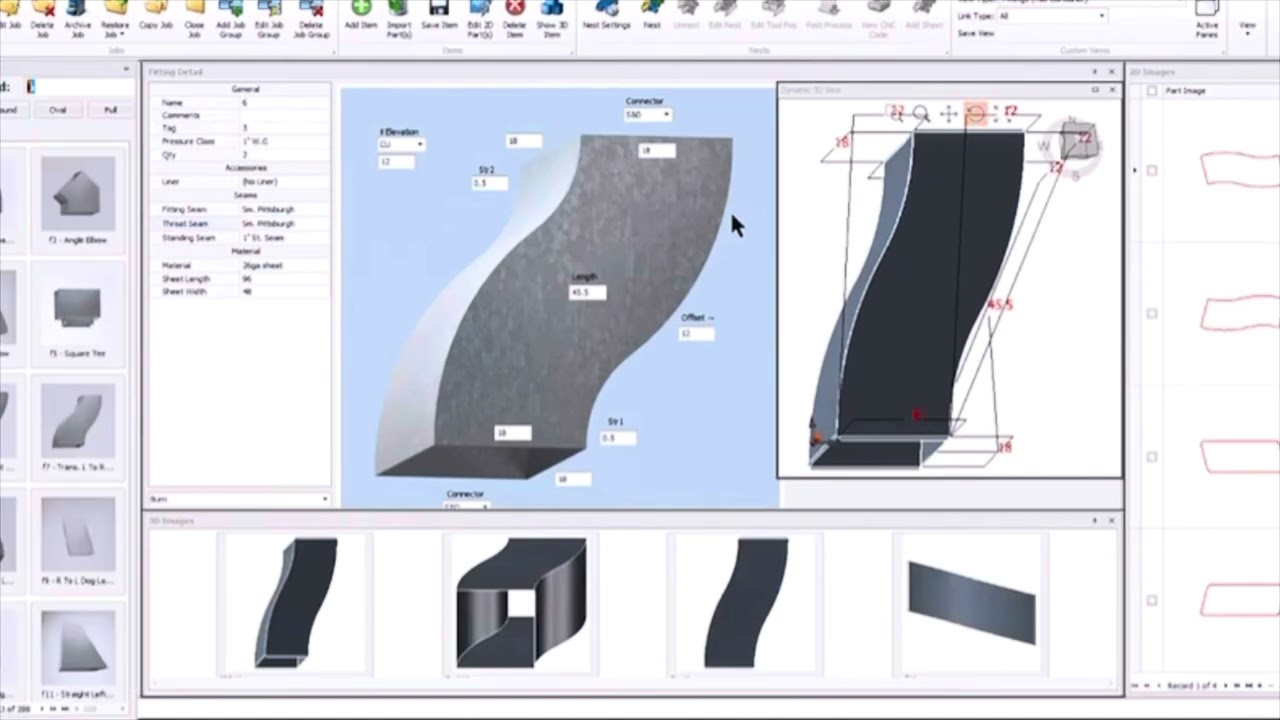Select the flat panel 3D image thumbnail

coord(971,602)
